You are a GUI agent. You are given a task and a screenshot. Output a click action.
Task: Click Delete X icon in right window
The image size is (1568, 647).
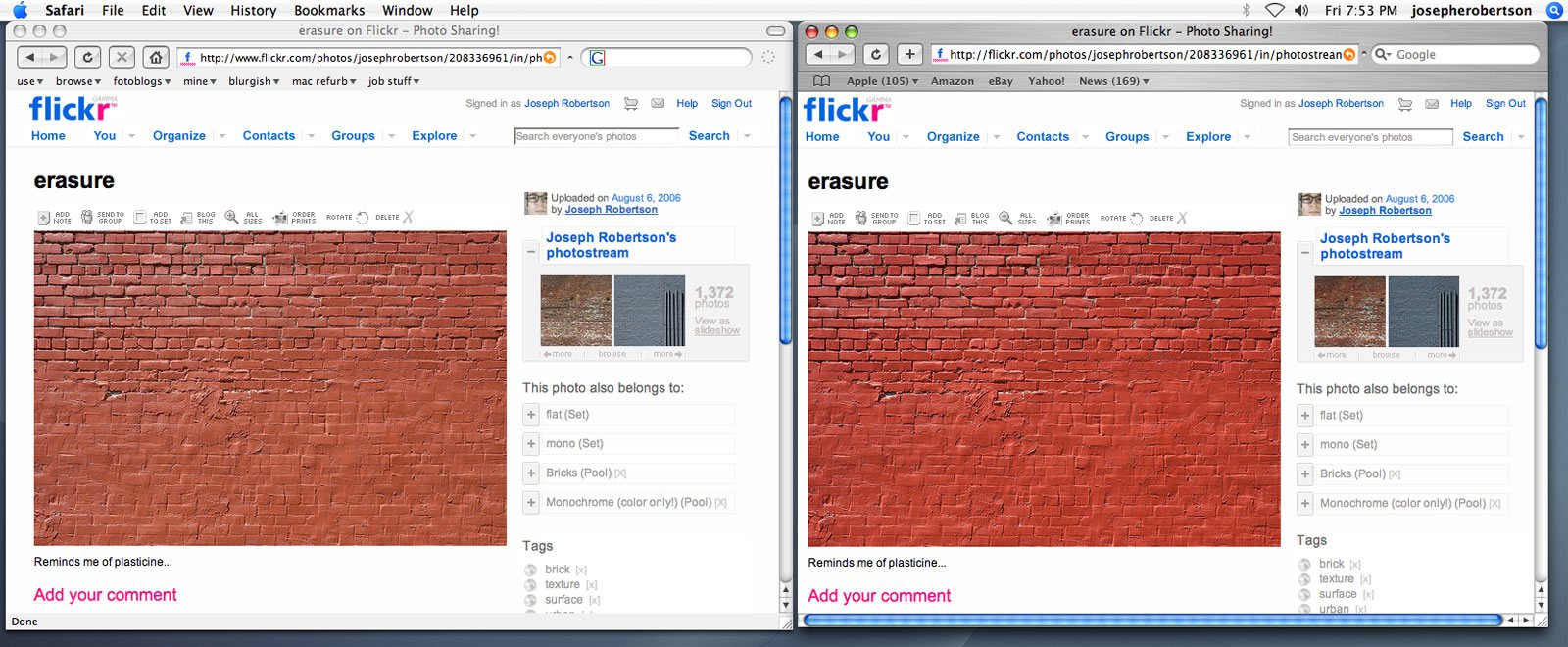tap(1183, 219)
